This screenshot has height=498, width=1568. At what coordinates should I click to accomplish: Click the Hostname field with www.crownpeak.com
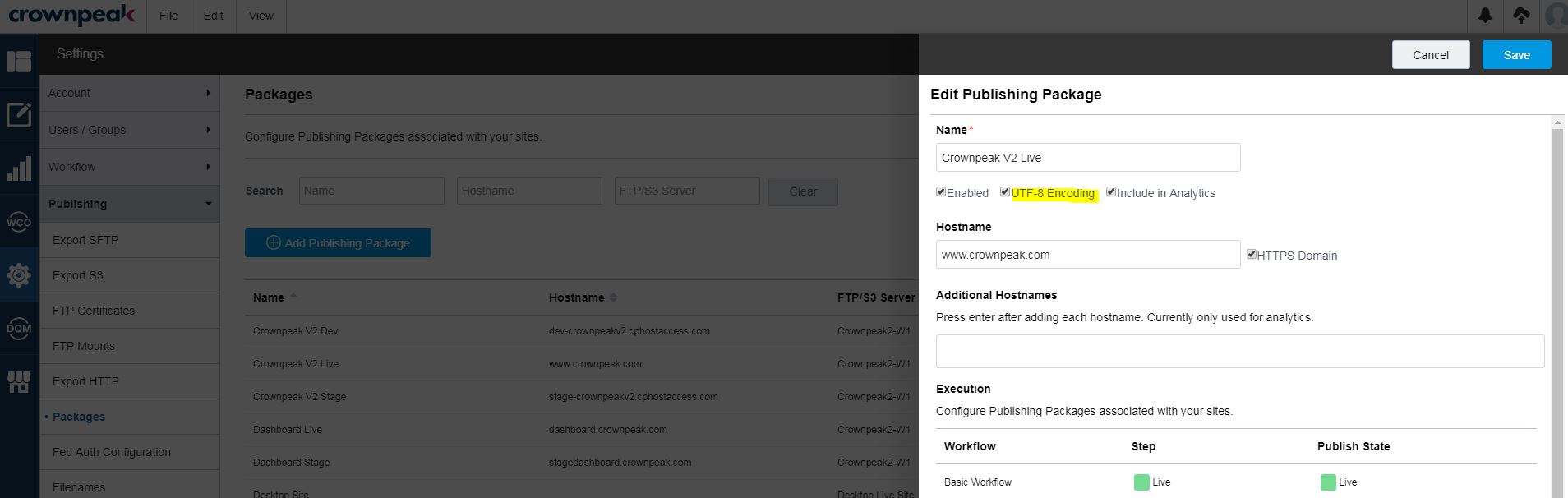coord(1088,255)
